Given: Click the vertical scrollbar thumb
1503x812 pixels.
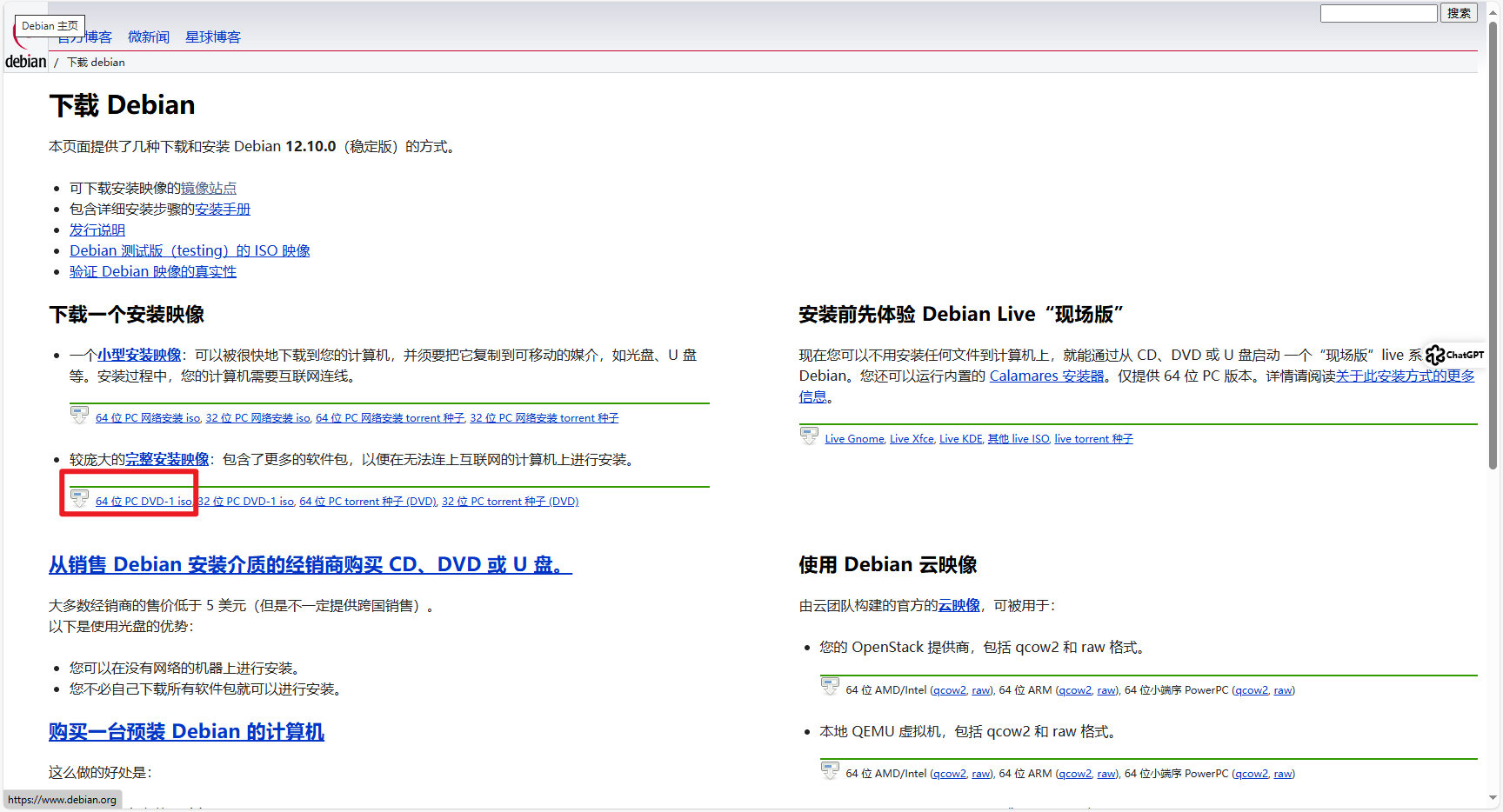Looking at the screenshot, I should click(x=1493, y=243).
